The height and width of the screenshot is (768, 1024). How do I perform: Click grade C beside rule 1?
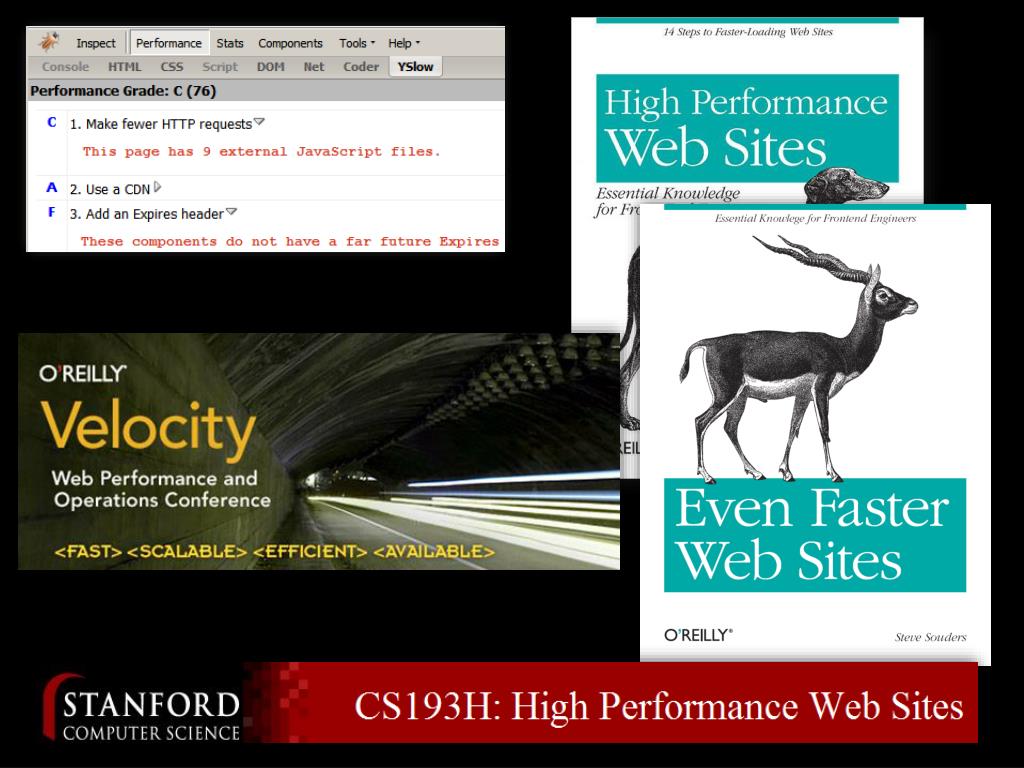pos(52,122)
